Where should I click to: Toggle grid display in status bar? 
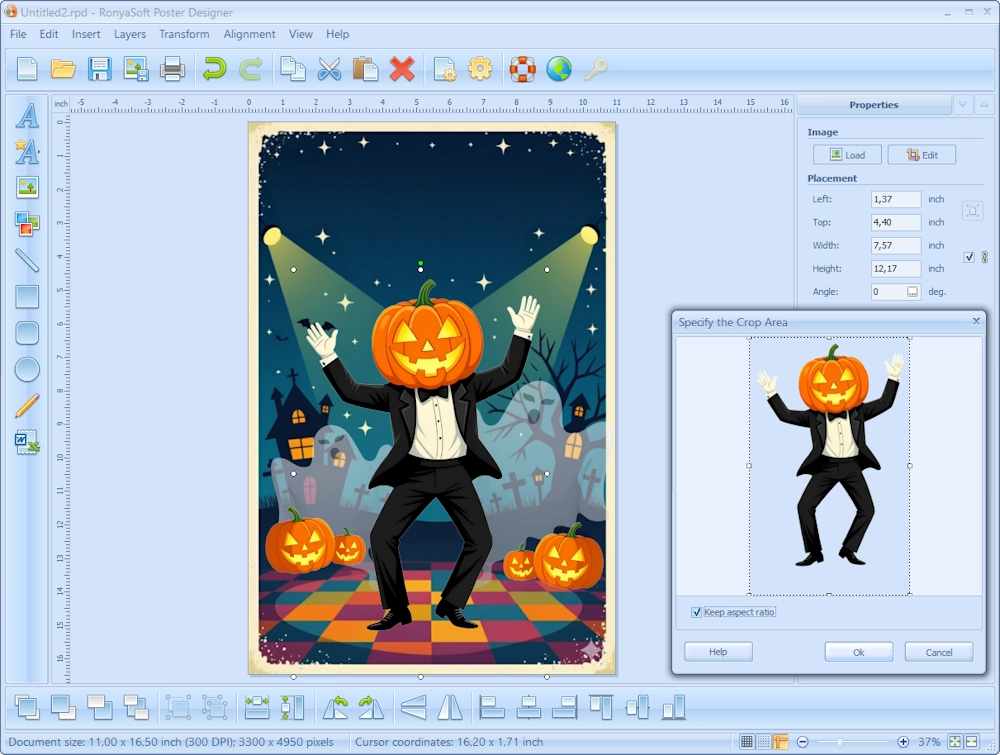(x=747, y=742)
